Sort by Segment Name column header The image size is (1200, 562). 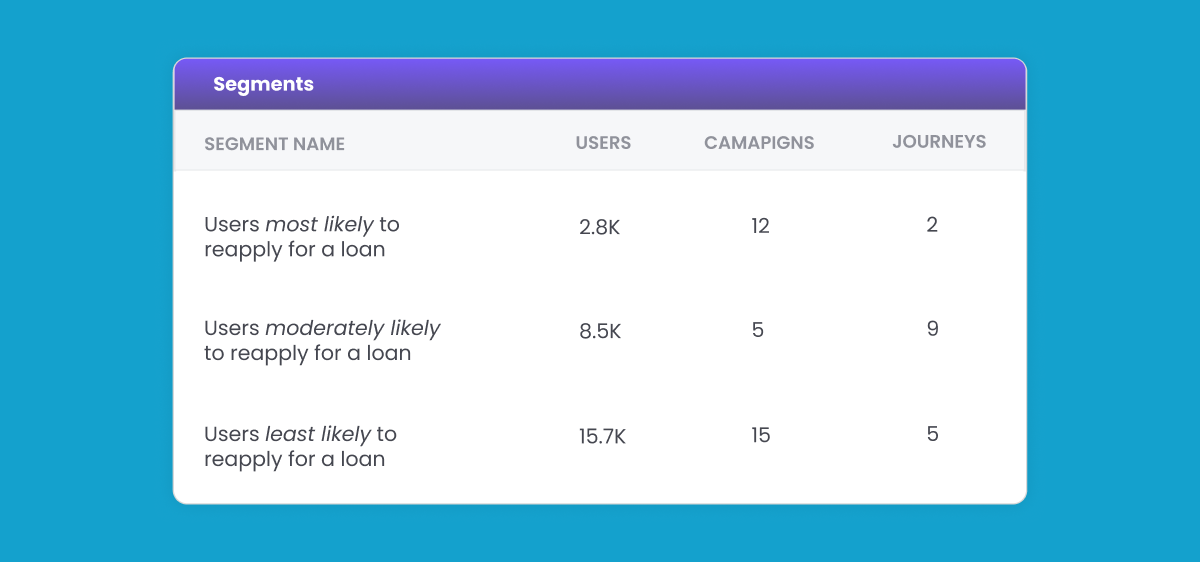click(x=274, y=144)
